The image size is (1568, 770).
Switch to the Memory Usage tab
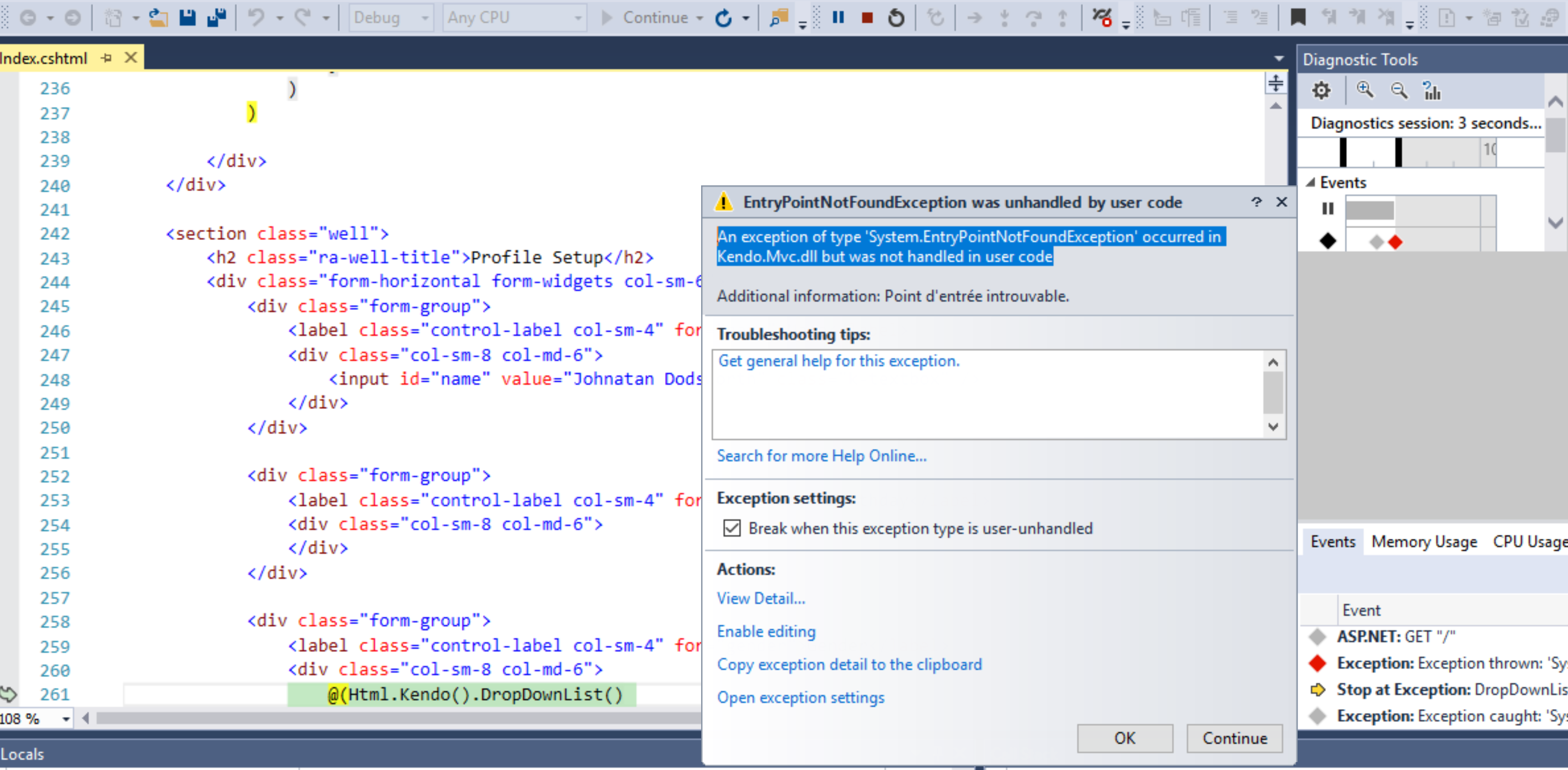pyautogui.click(x=1424, y=541)
